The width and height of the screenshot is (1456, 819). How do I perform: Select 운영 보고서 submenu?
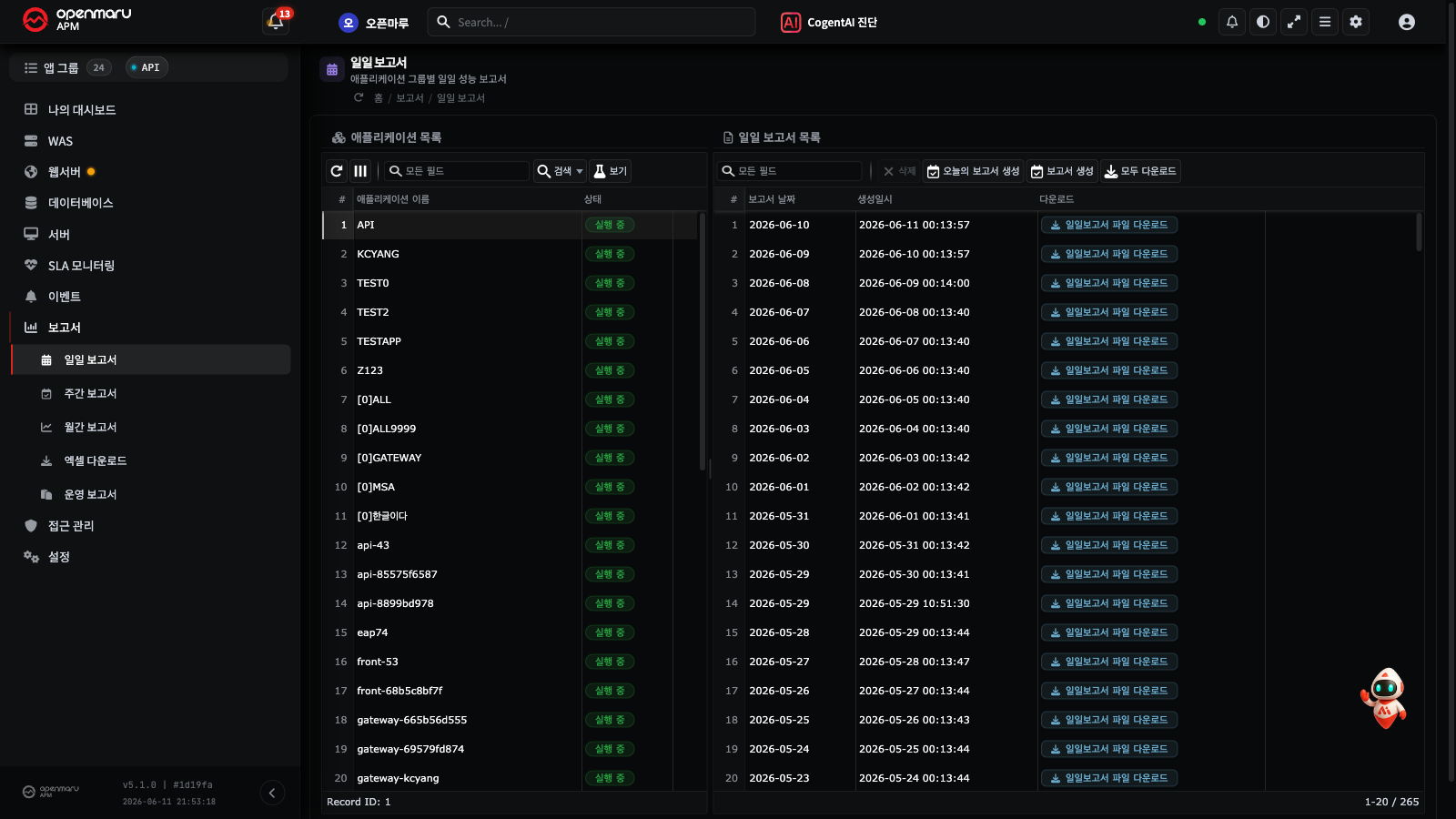coord(90,494)
